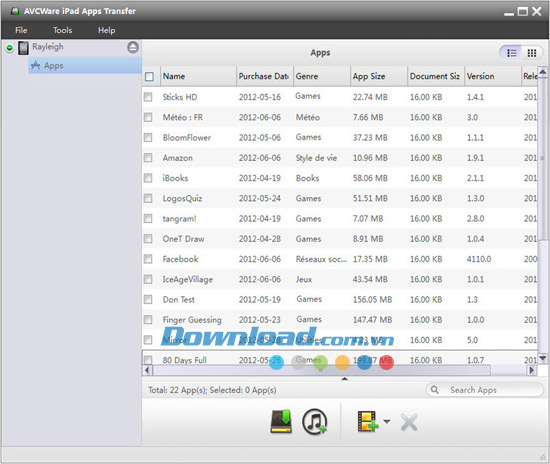Check the Sticks HD checkbox
The height and width of the screenshot is (464, 550).
pos(148,97)
